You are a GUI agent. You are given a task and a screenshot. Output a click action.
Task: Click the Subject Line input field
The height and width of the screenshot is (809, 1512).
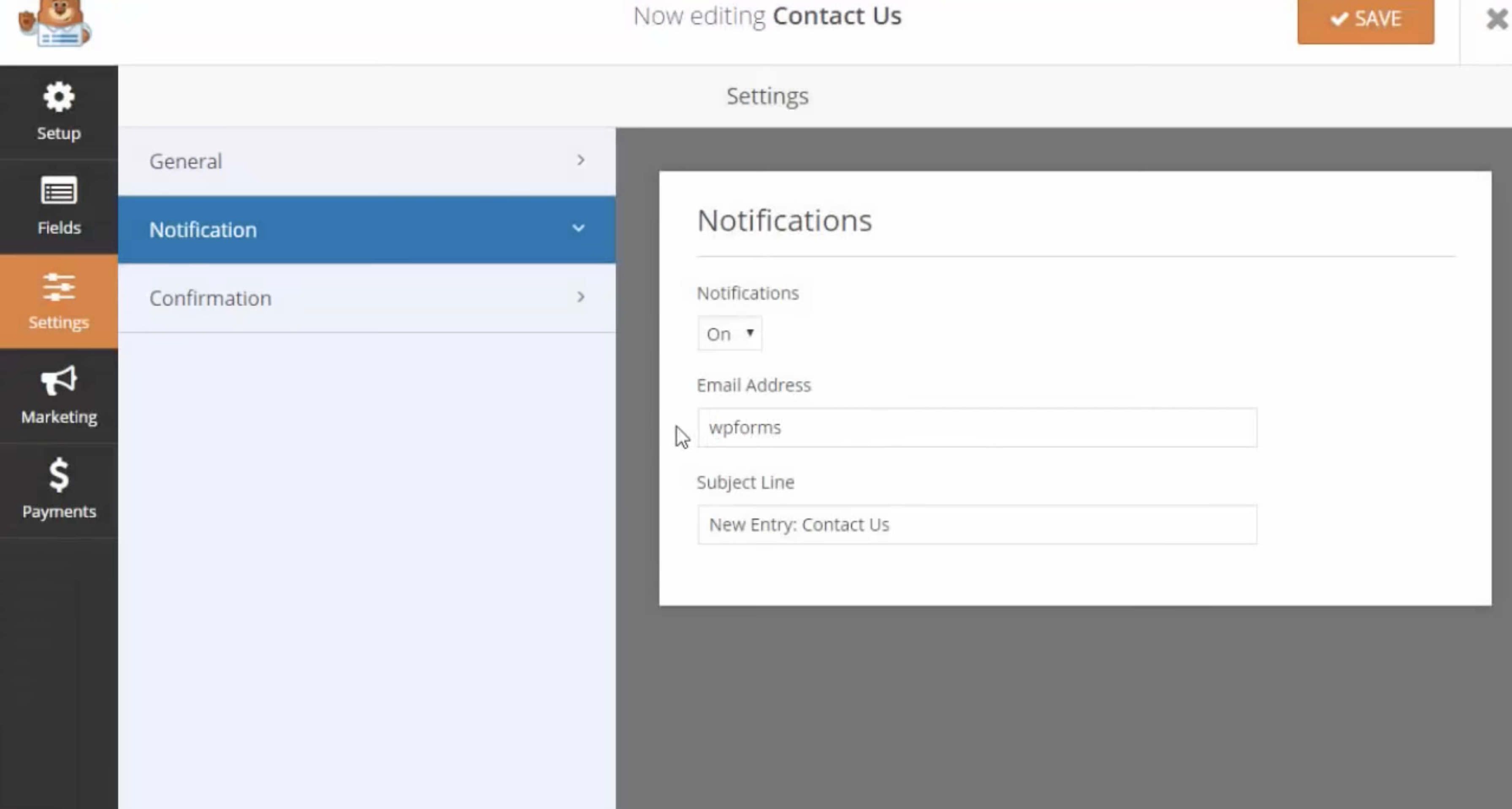coord(977,524)
